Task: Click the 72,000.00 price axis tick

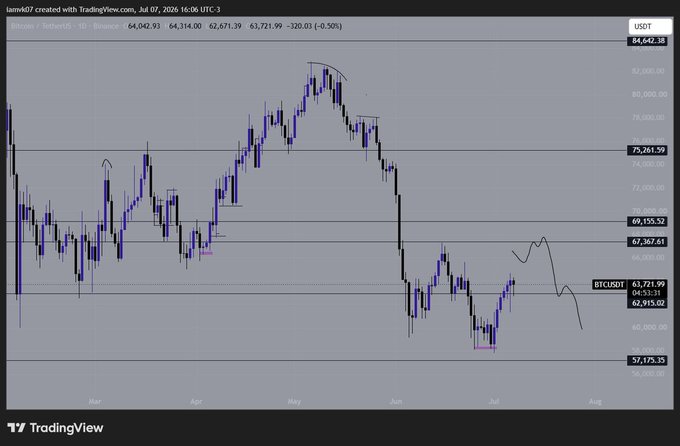Action: (648, 188)
